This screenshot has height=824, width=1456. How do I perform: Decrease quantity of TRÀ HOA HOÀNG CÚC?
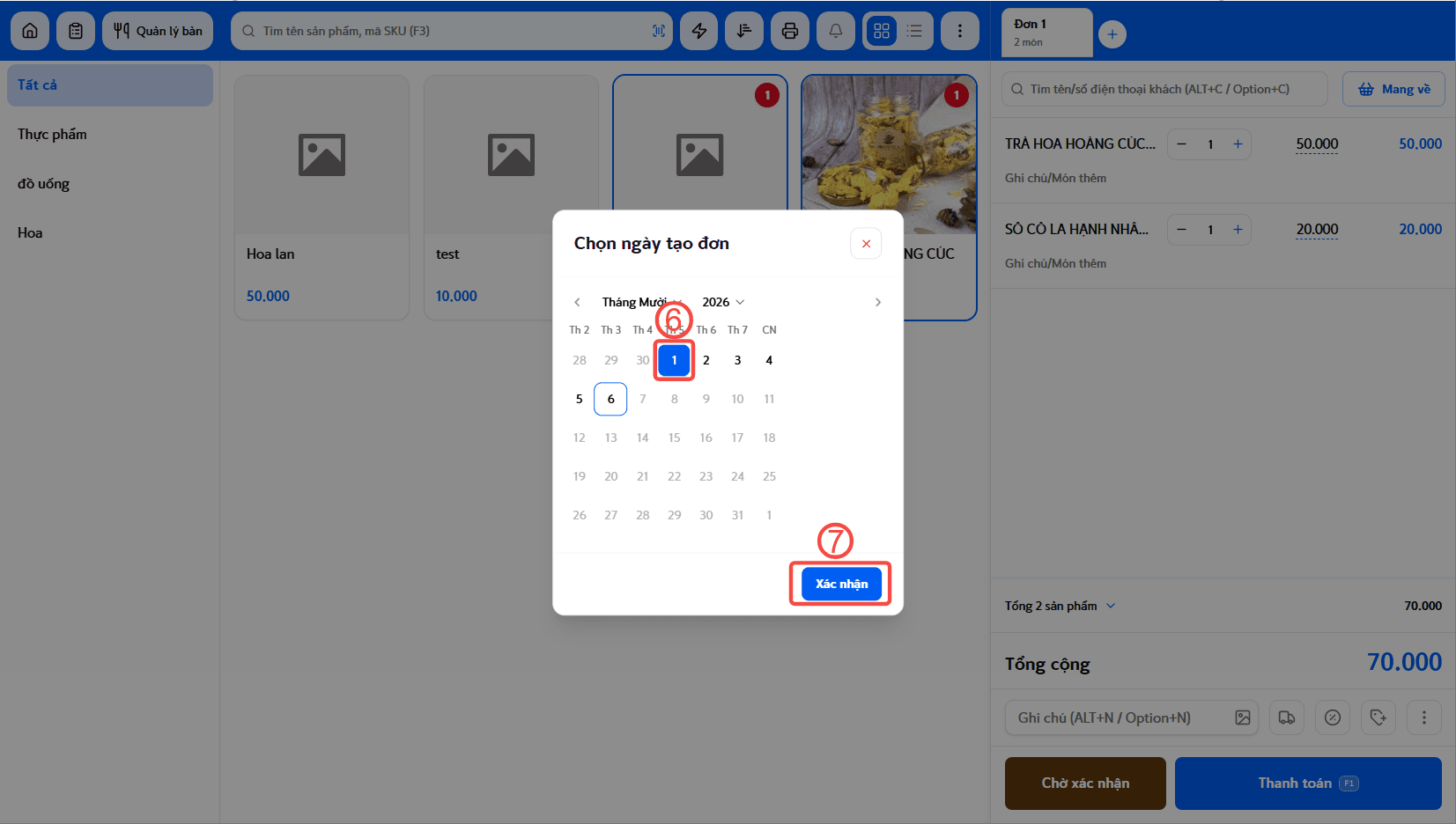pyautogui.click(x=1182, y=144)
